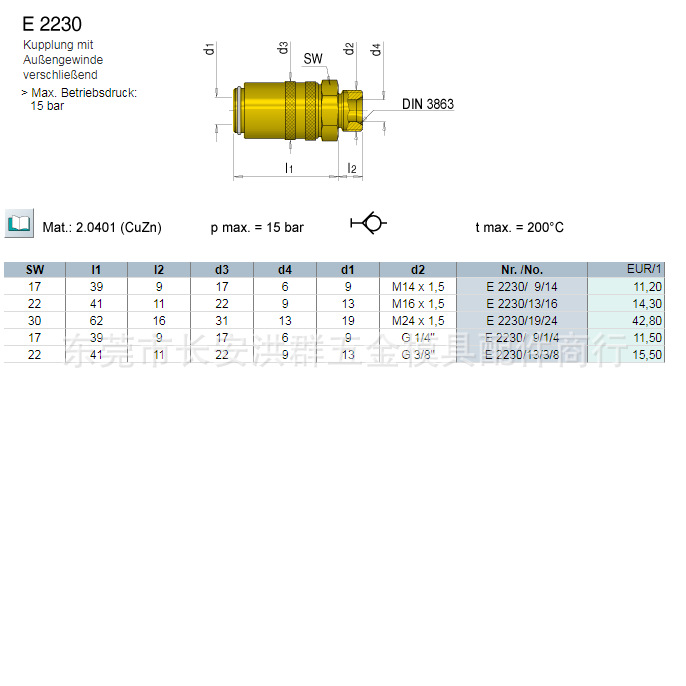Viewport: 686px width, 686px height.
Task: Click the d3 column header
Action: pyautogui.click(x=222, y=270)
